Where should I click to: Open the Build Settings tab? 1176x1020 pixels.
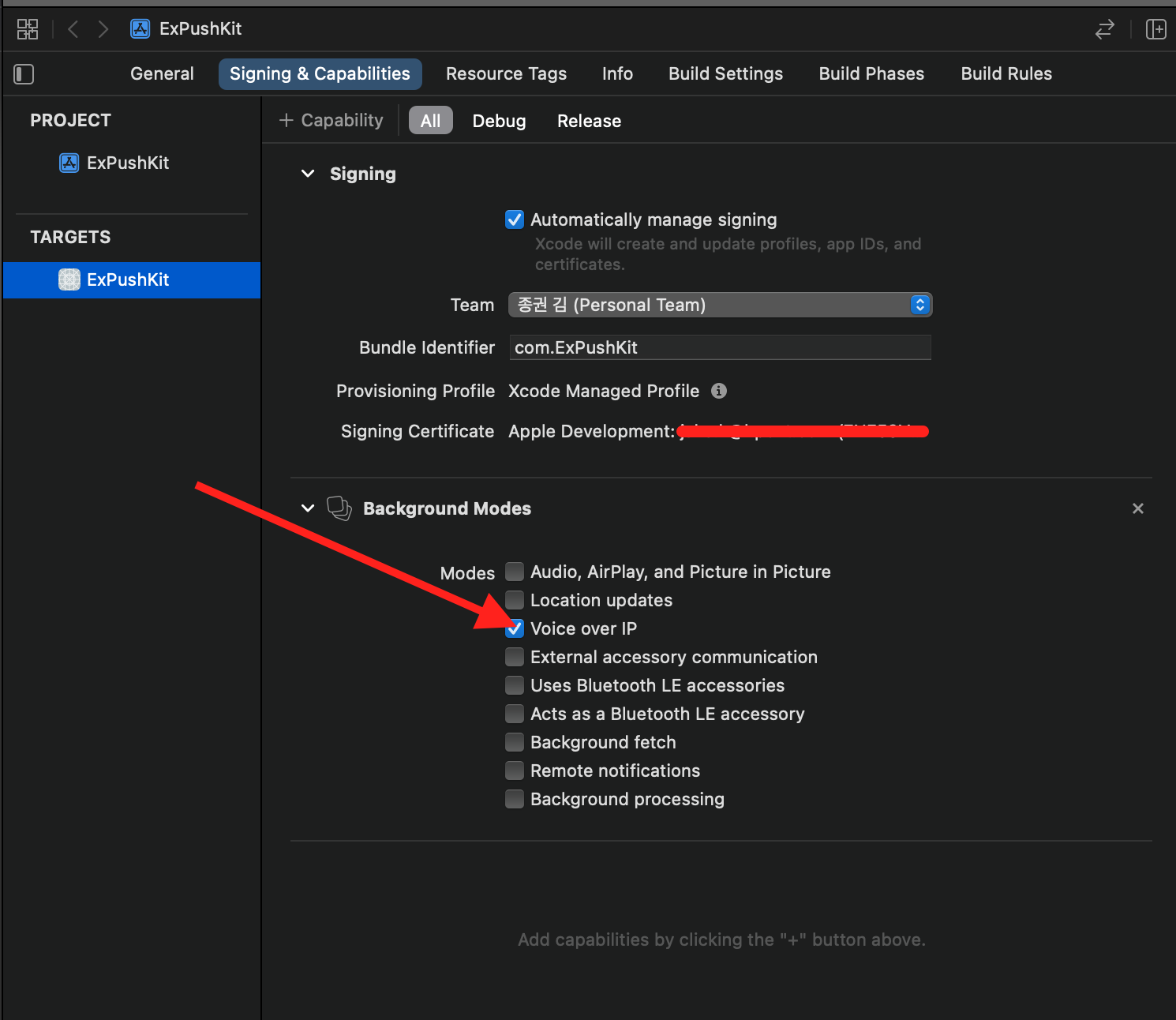coord(725,73)
